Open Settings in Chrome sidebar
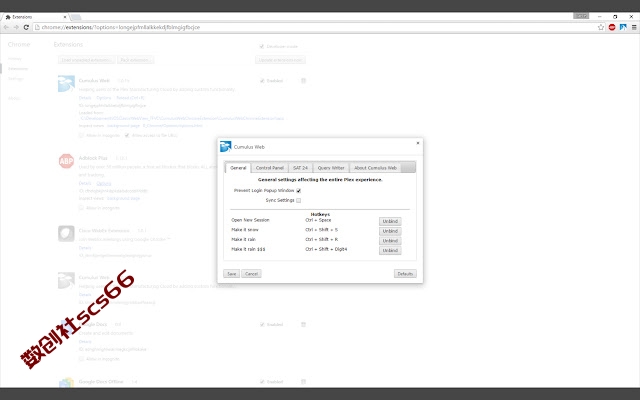The height and width of the screenshot is (400, 640). pos(16,78)
